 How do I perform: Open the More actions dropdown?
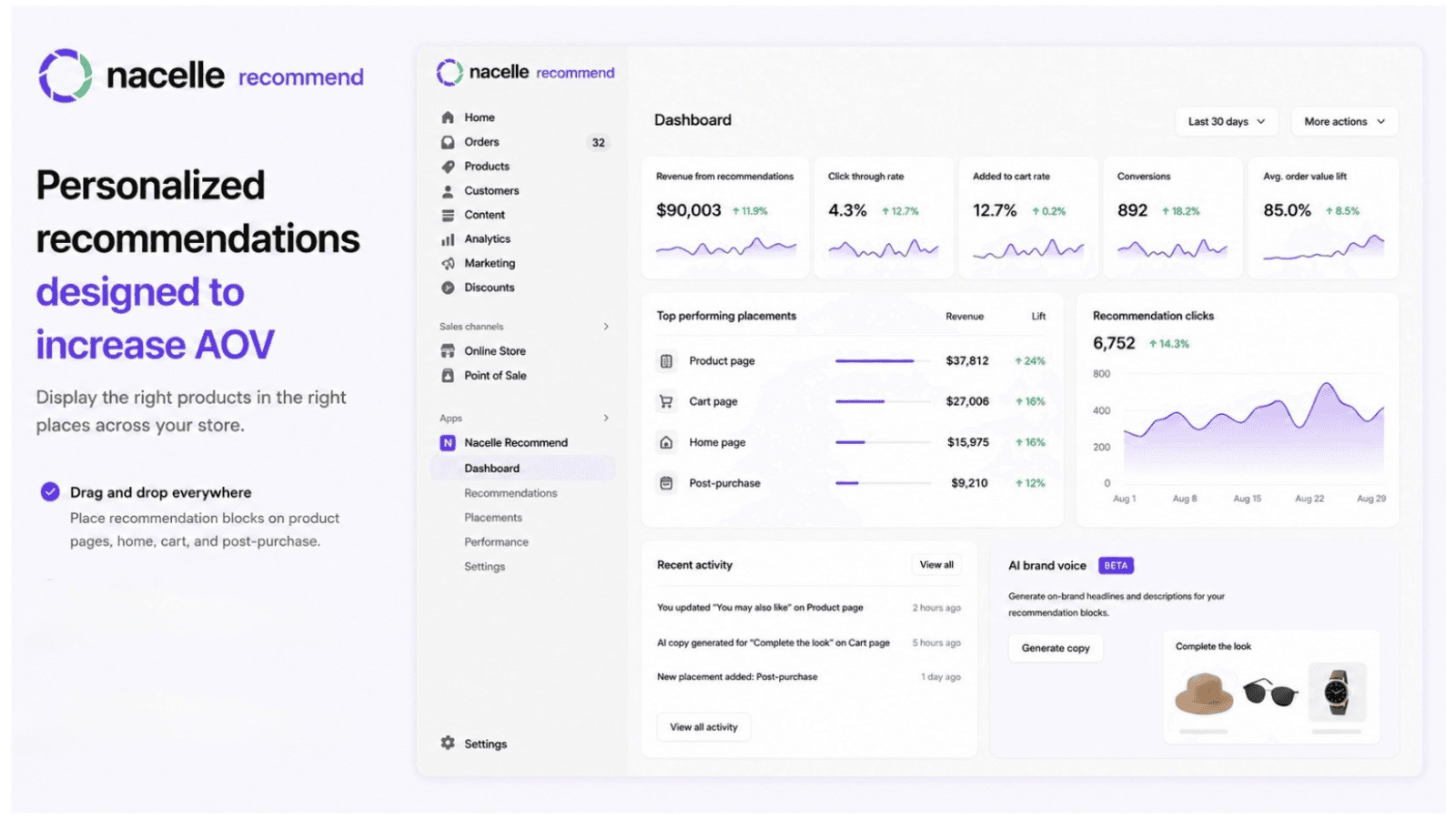tap(1344, 121)
